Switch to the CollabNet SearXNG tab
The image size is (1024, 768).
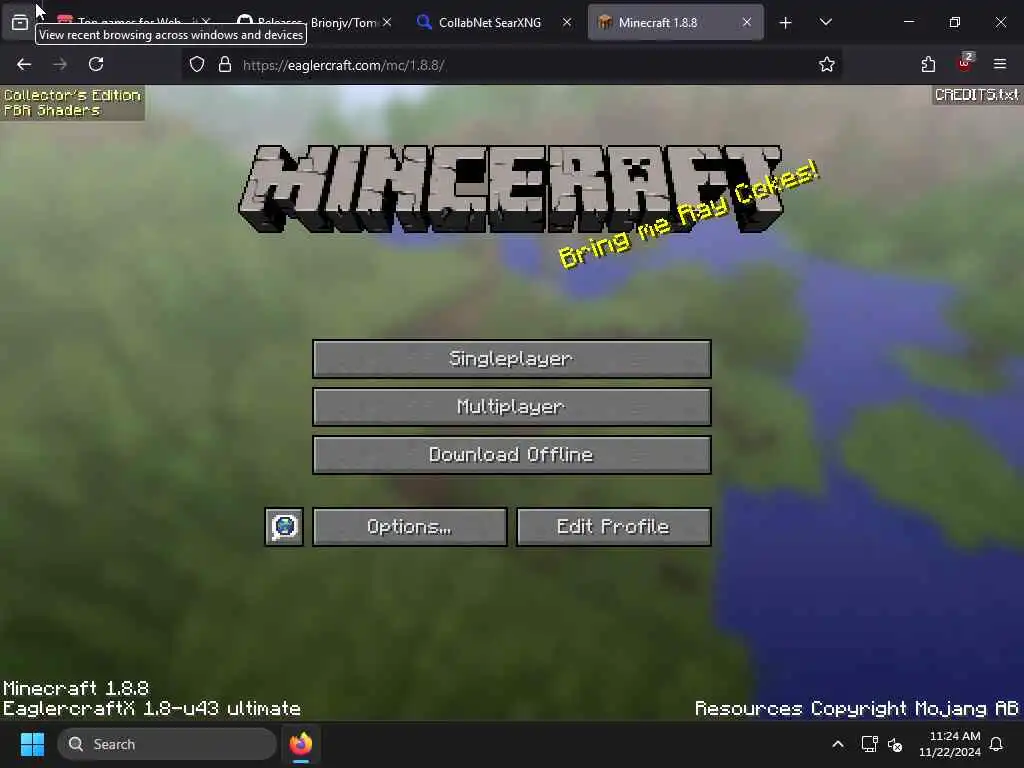click(490, 23)
